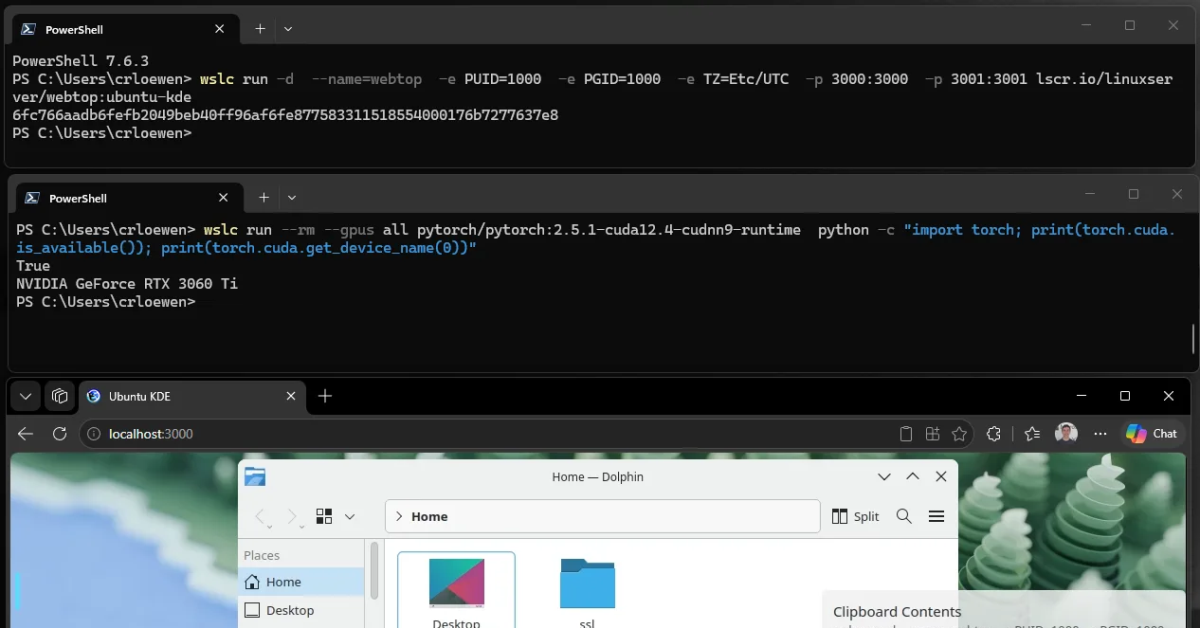Click NVIDIA GeForce RTX 3060 Ti output line
The height and width of the screenshot is (628, 1200).
(127, 284)
